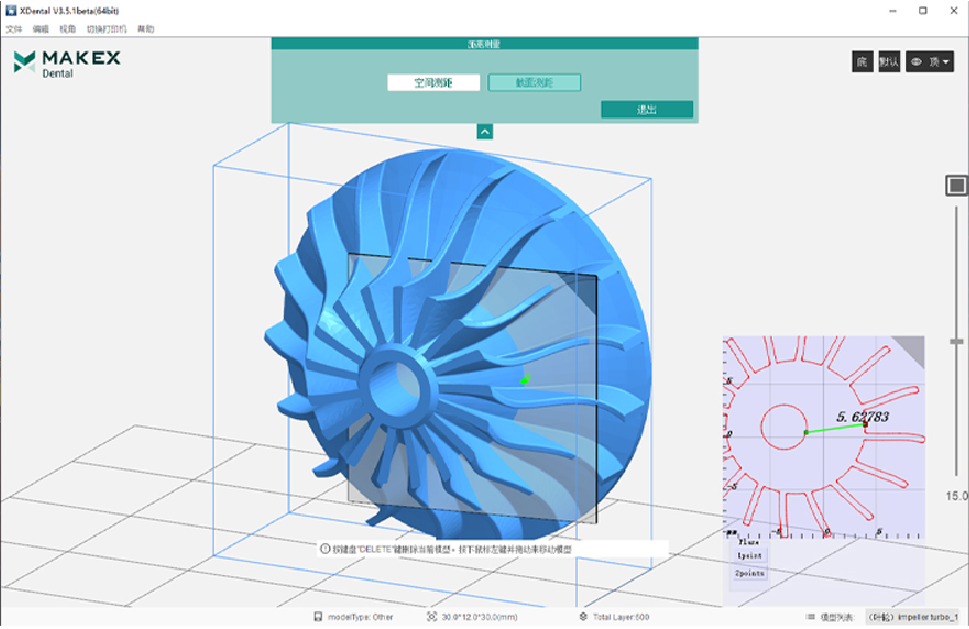Screen dimensions: 969x629
Task: Click the layers icon in the status bar
Action: click(x=583, y=617)
